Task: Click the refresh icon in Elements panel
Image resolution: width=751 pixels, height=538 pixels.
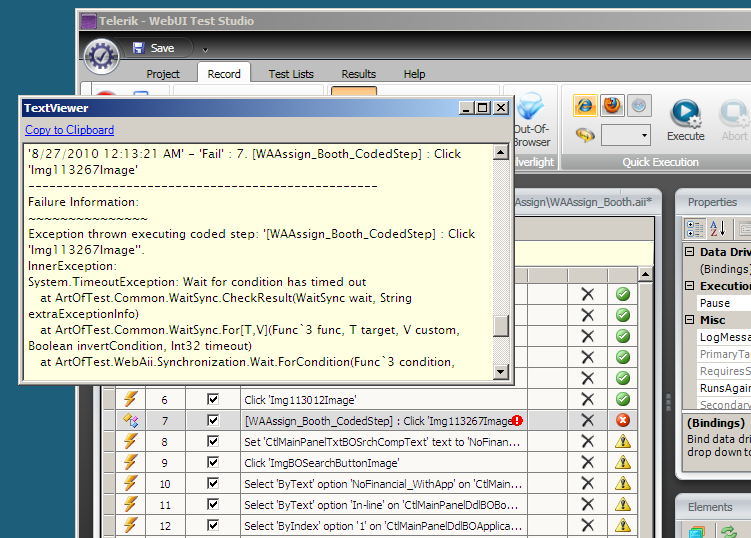Action: coord(729,531)
